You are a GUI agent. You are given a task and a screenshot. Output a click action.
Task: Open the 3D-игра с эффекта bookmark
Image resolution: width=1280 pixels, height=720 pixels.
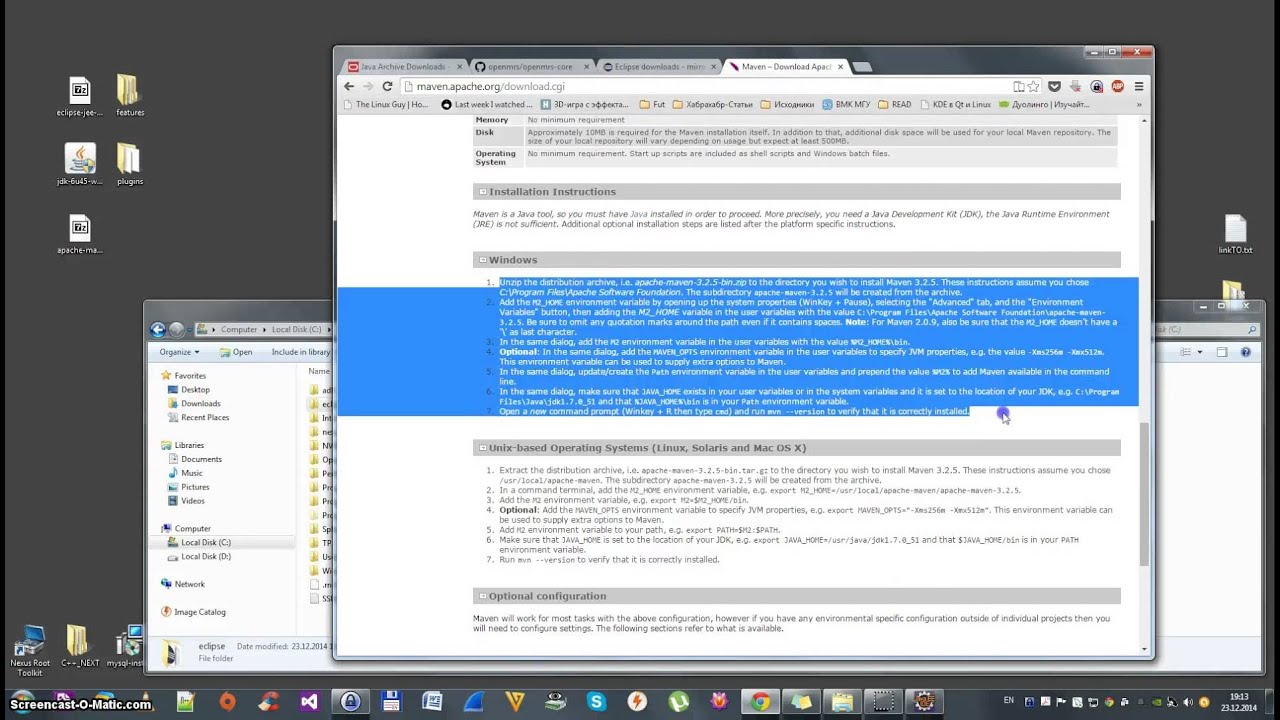[585, 104]
